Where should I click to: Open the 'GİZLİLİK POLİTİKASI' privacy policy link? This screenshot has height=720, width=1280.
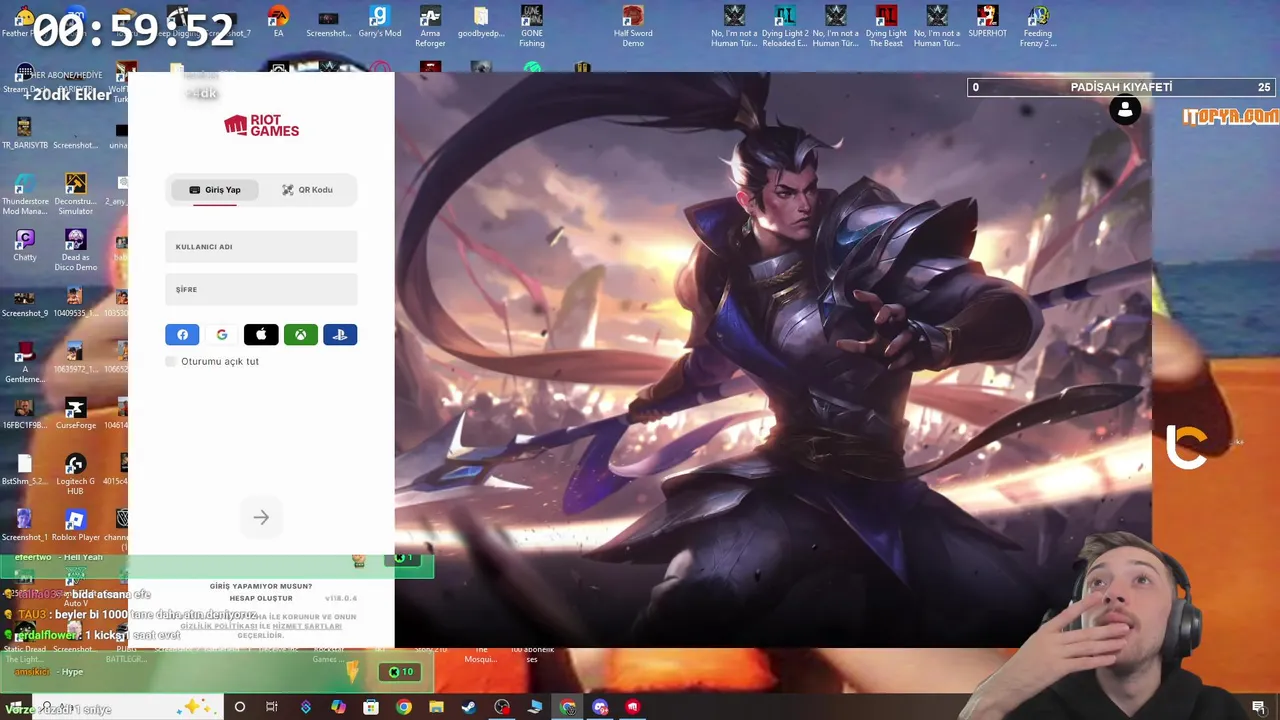219,626
